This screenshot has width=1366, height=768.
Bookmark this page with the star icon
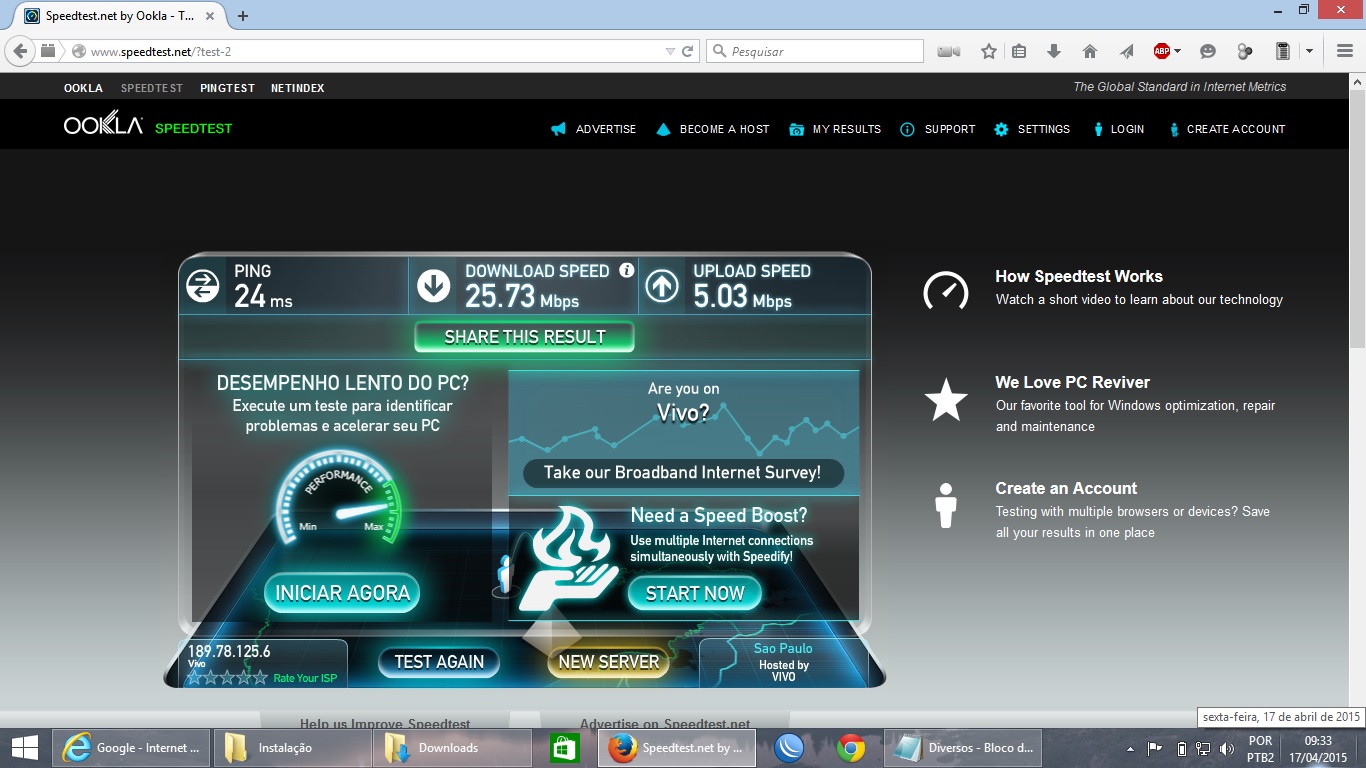coord(989,51)
